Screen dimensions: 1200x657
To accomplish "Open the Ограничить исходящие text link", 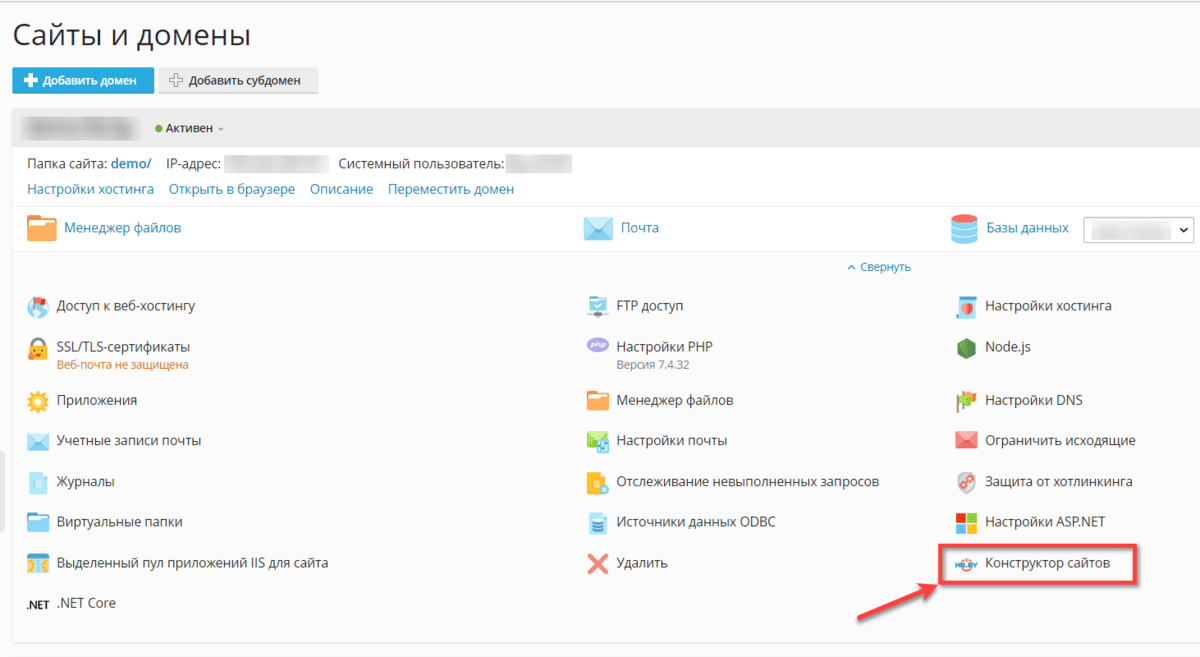I will [1061, 440].
